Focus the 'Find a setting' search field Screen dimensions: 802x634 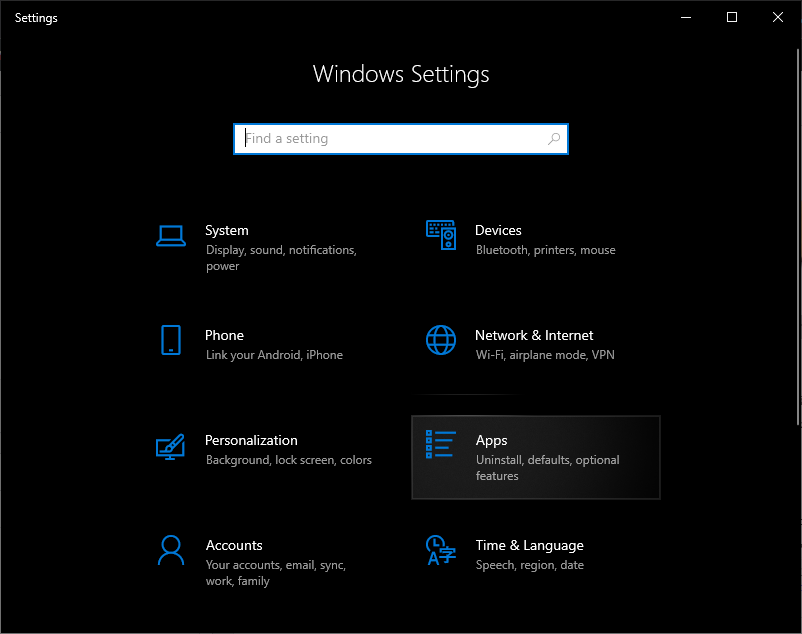(x=390, y=139)
